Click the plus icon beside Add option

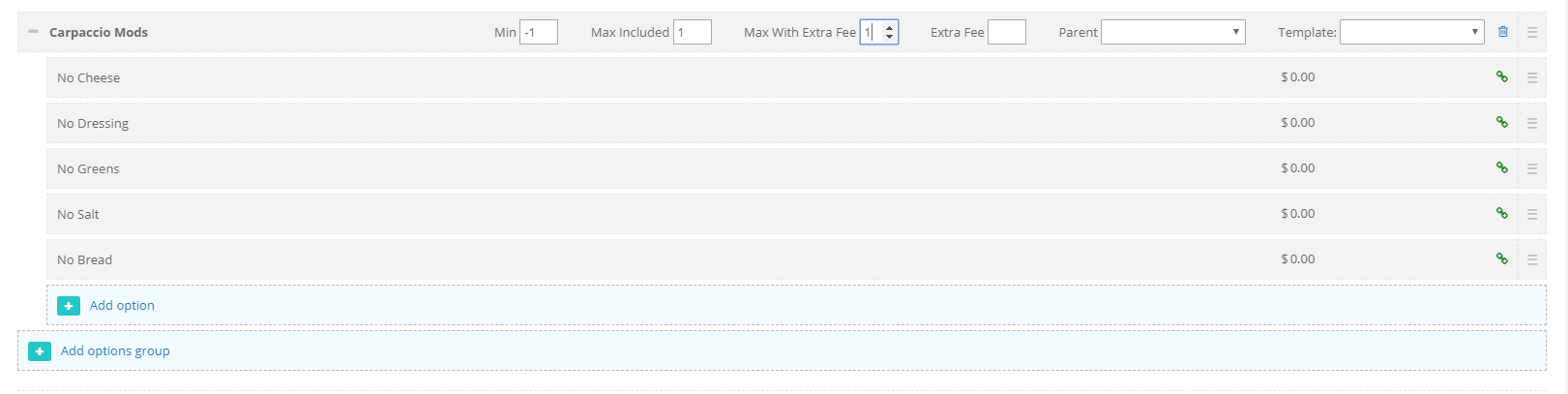pos(69,306)
